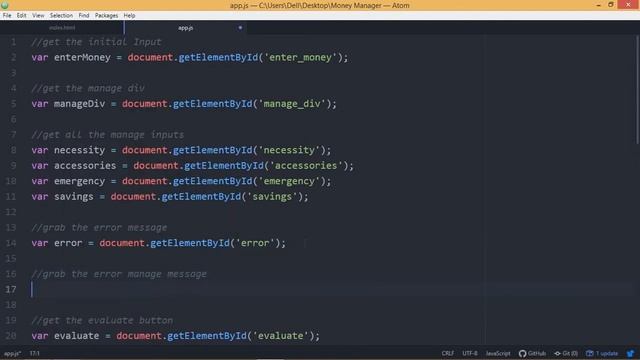Click the 'accessories' string on line 9

306,166
